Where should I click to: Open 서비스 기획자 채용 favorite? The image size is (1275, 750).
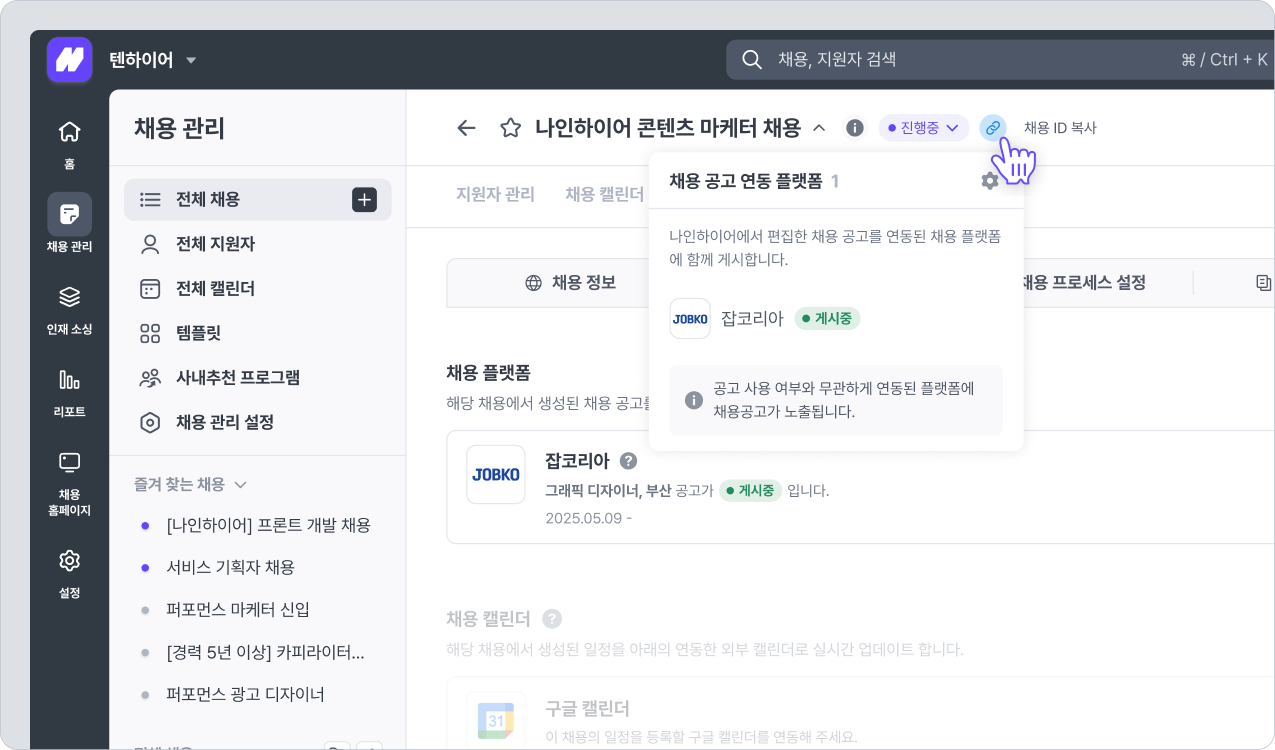coord(231,567)
